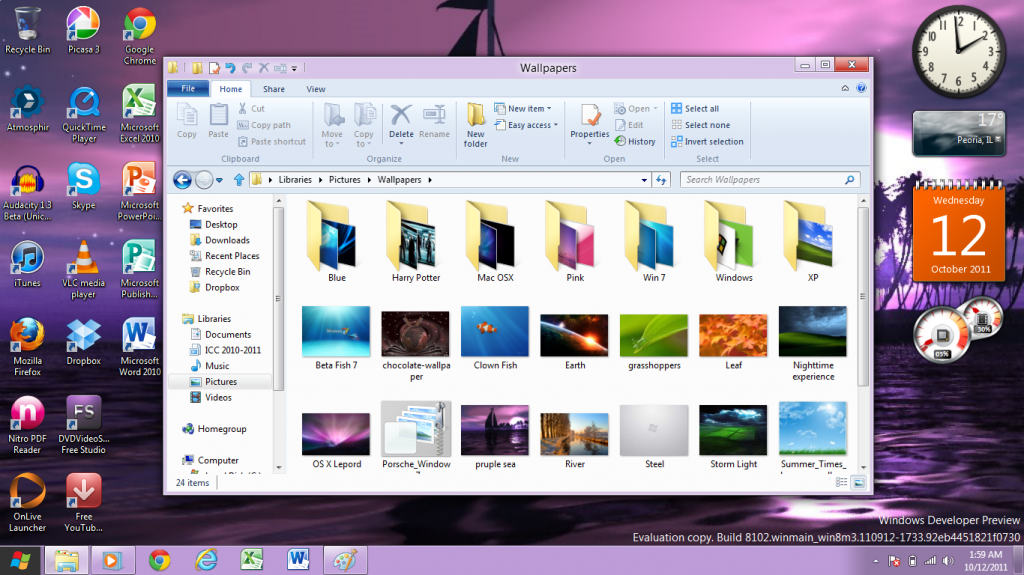Viewport: 1024px width, 575px height.
Task: Open Picasa 3 desktop icon
Action: [84, 30]
